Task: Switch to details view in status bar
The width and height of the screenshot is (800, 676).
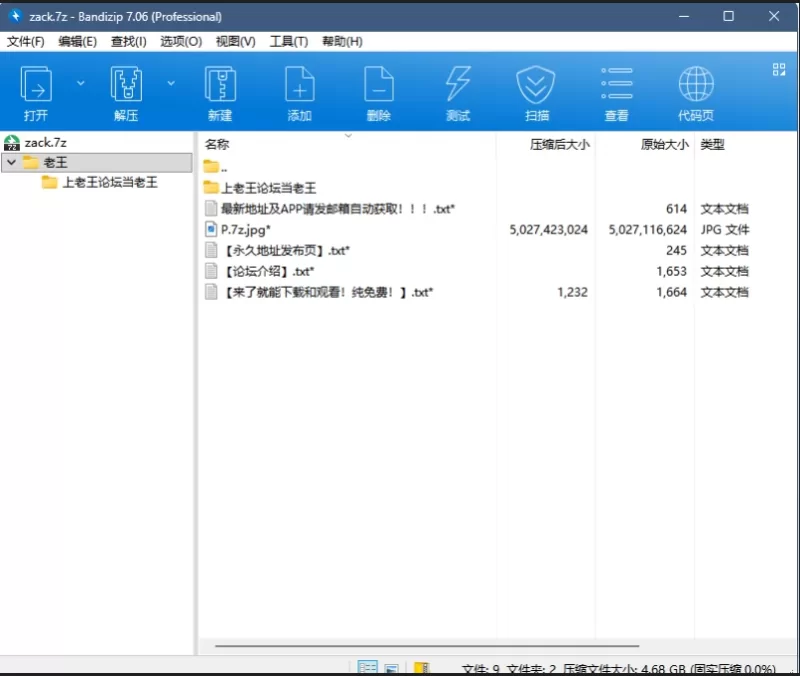Action: pyautogui.click(x=367, y=667)
